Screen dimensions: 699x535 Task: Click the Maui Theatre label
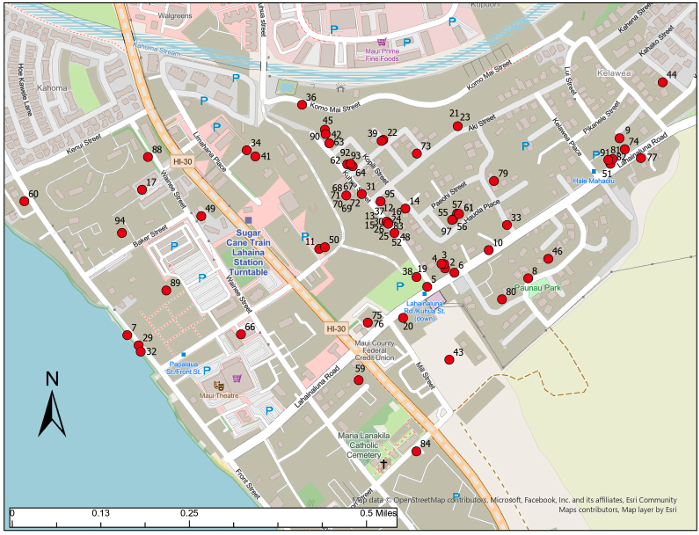(219, 395)
